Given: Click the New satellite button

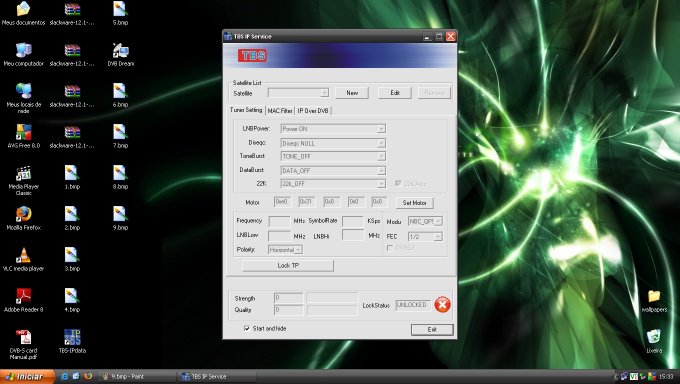Looking at the screenshot, I should (x=352, y=93).
